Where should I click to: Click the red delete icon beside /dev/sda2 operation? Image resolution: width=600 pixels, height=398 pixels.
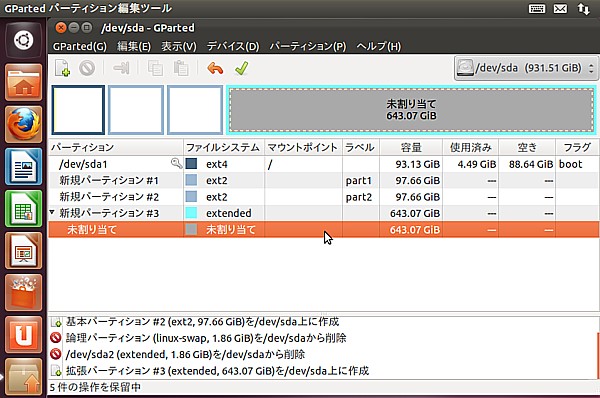tap(56, 354)
